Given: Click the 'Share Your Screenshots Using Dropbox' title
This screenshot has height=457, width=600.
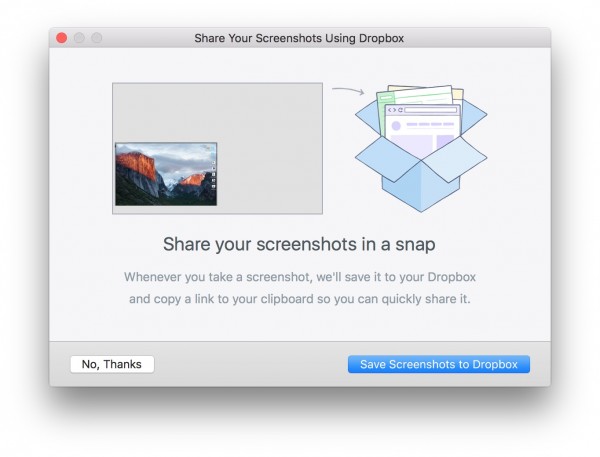Looking at the screenshot, I should pos(299,38).
